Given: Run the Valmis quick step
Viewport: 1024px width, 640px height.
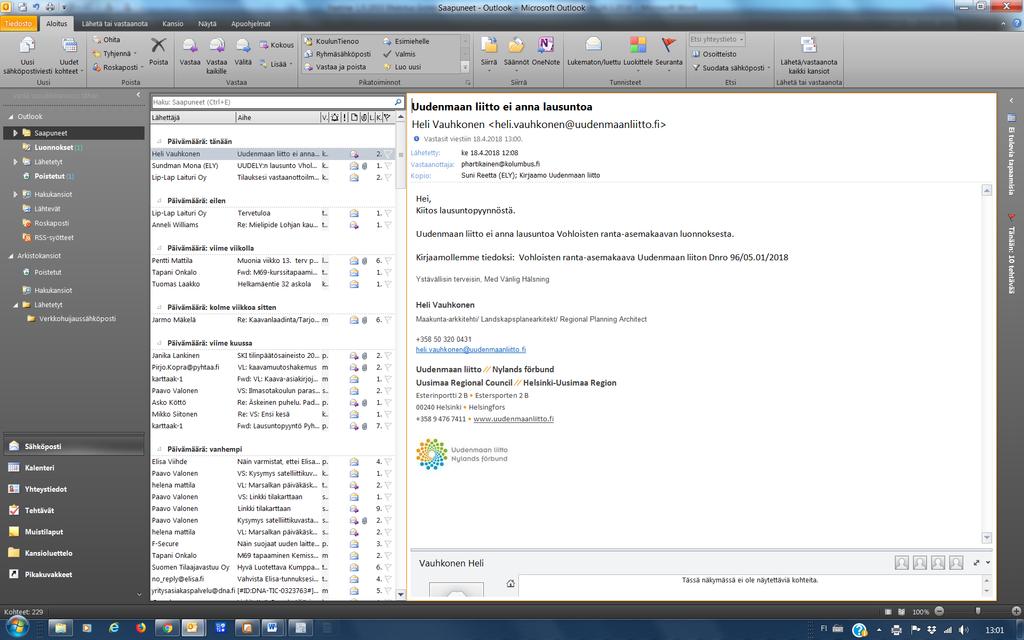Looking at the screenshot, I should 400,54.
